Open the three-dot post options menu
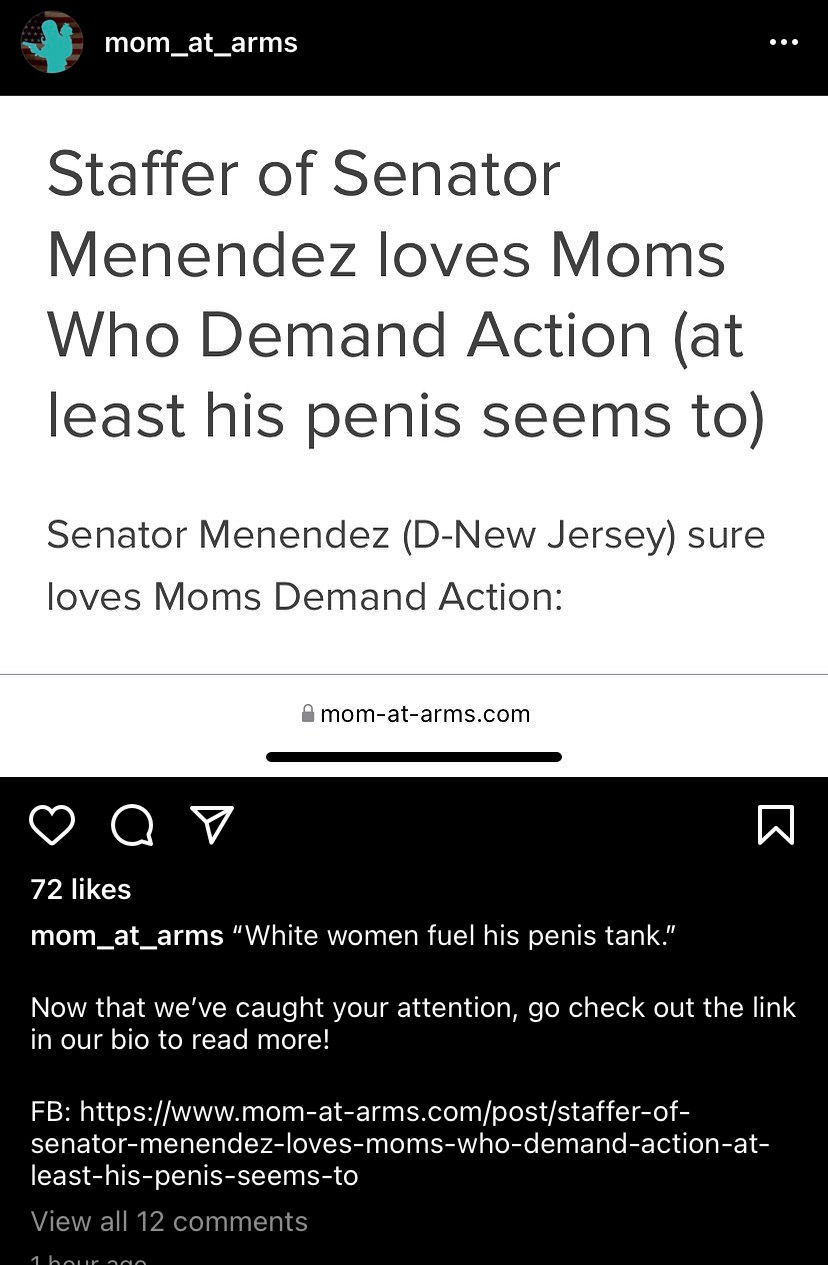Viewport: 828px width, 1265px height. point(783,43)
